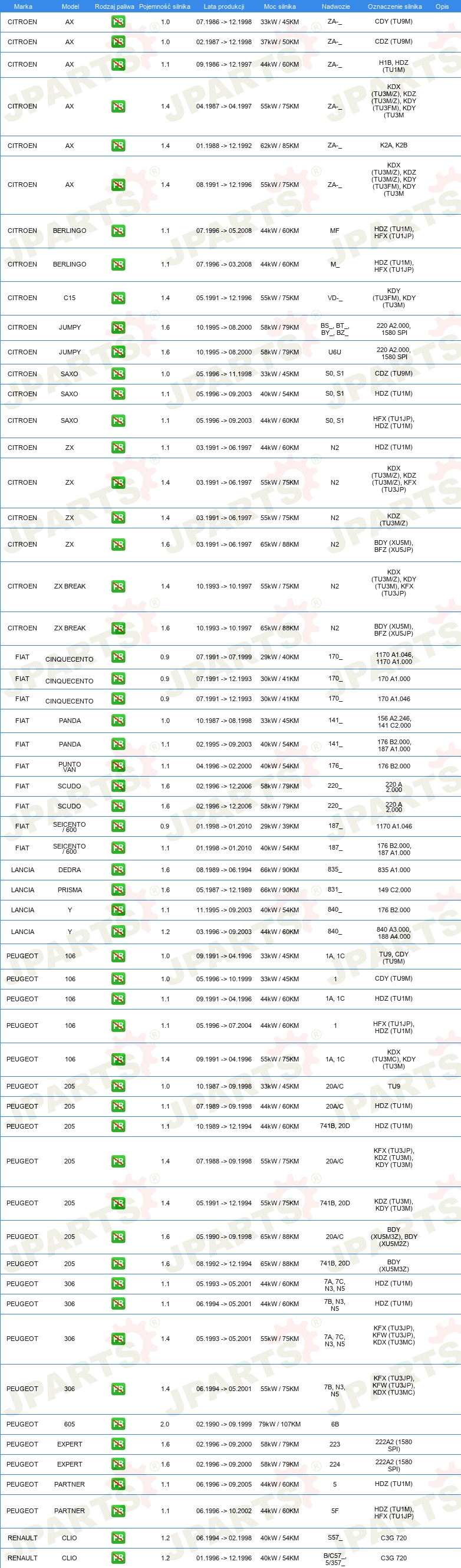This screenshot has width=461, height=1568.
Task: Click the Model column header
Action: 71,6
